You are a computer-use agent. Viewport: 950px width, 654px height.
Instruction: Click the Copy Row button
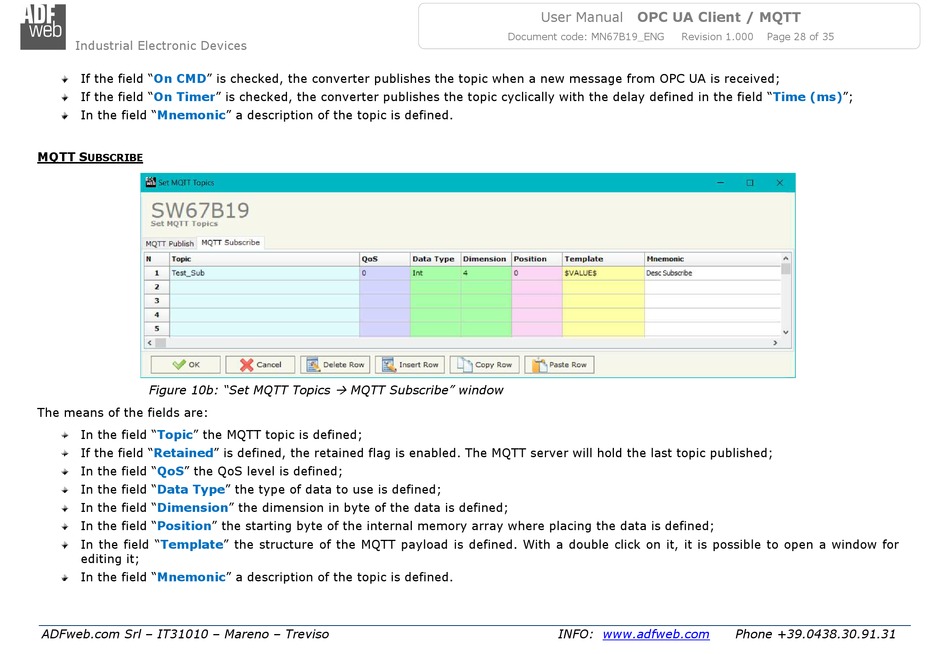click(x=485, y=364)
